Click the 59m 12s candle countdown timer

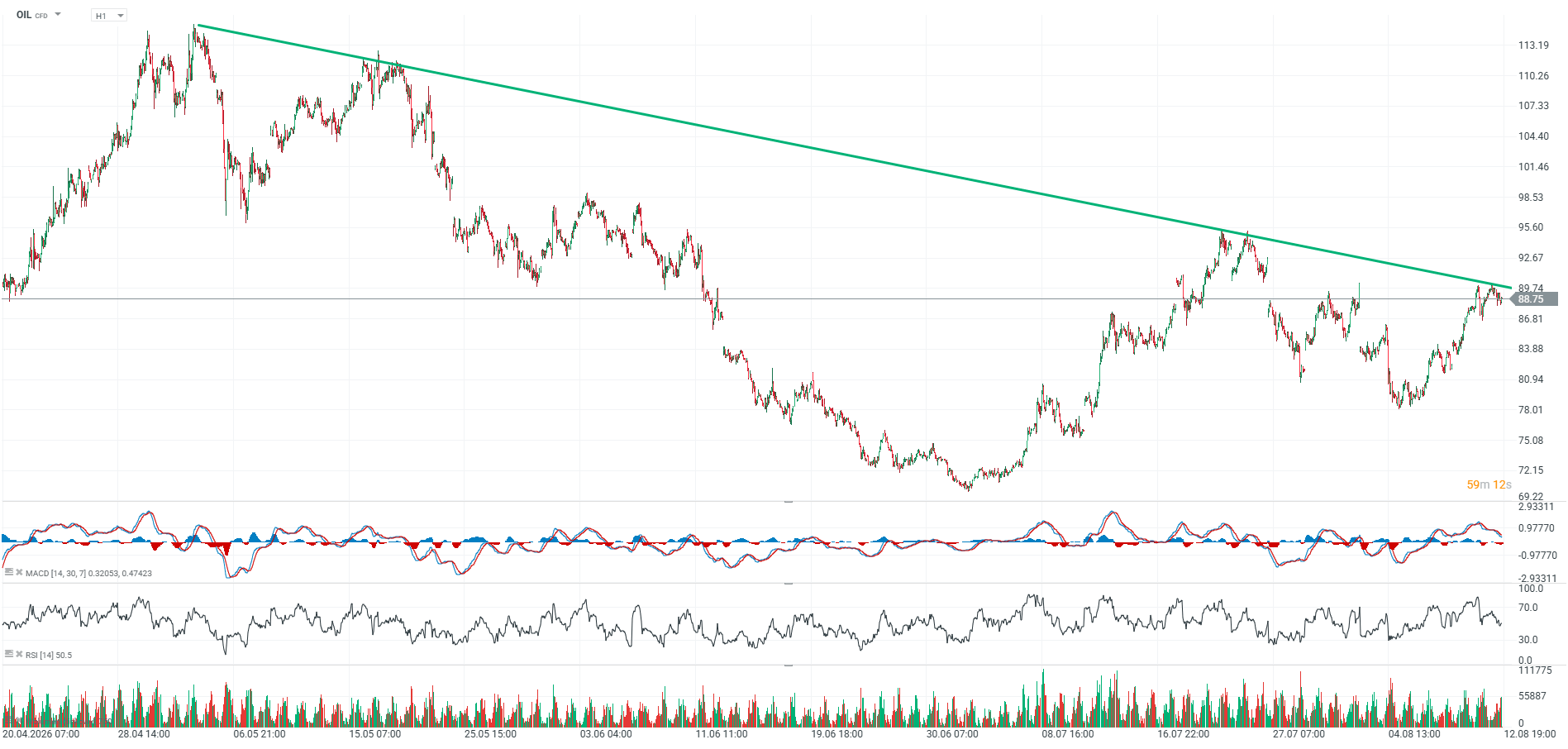[x=1489, y=484]
